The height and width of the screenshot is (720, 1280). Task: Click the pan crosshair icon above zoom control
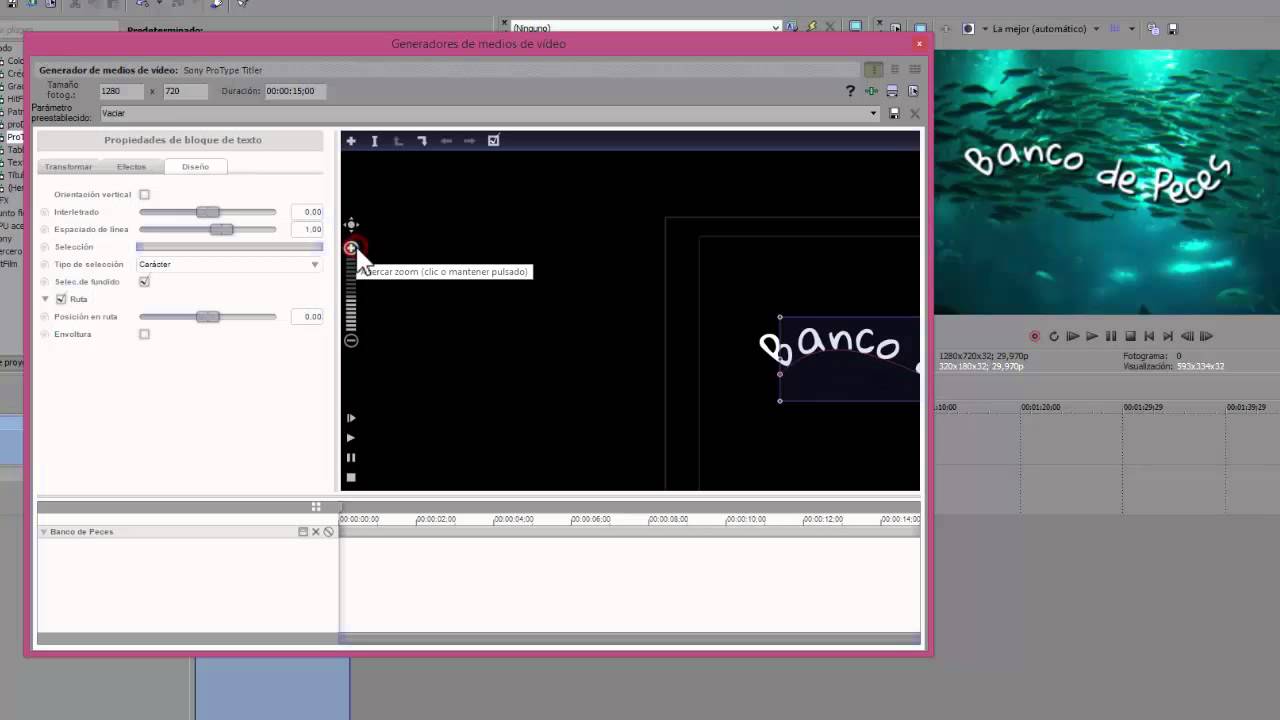351,225
